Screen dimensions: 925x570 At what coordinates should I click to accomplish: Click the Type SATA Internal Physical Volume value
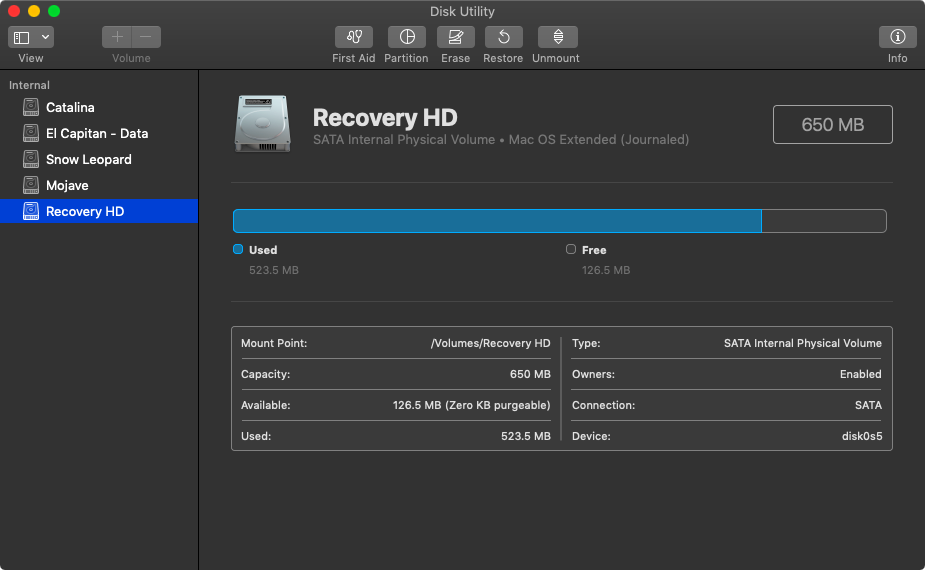(802, 343)
